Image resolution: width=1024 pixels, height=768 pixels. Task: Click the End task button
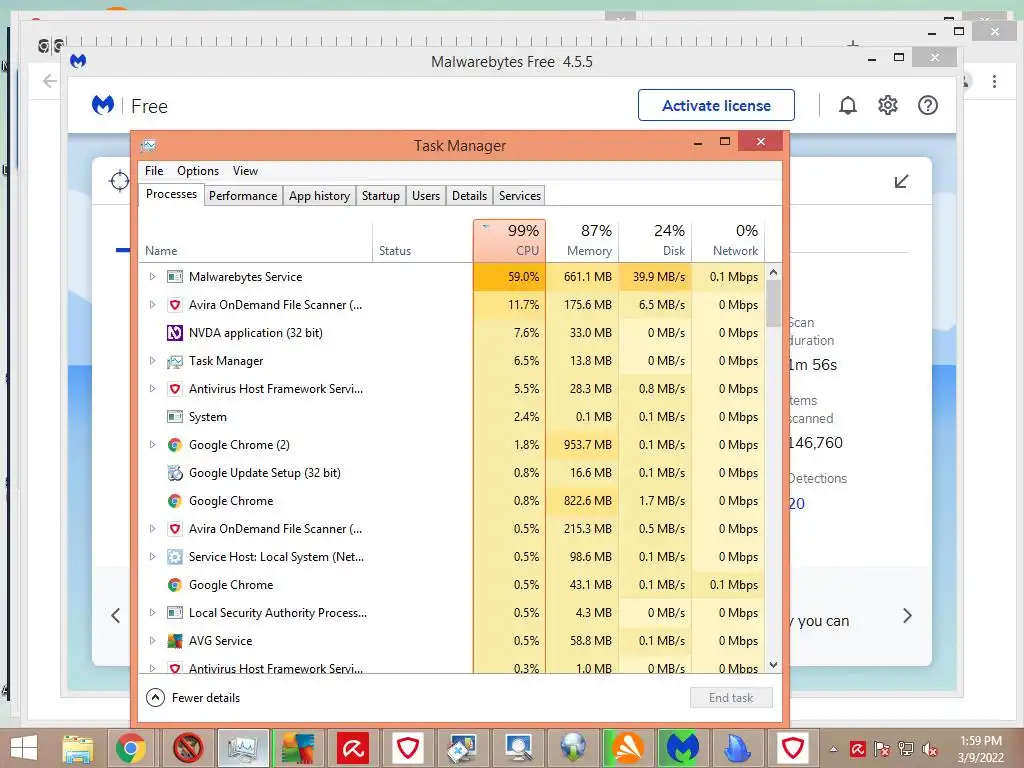pyautogui.click(x=731, y=697)
